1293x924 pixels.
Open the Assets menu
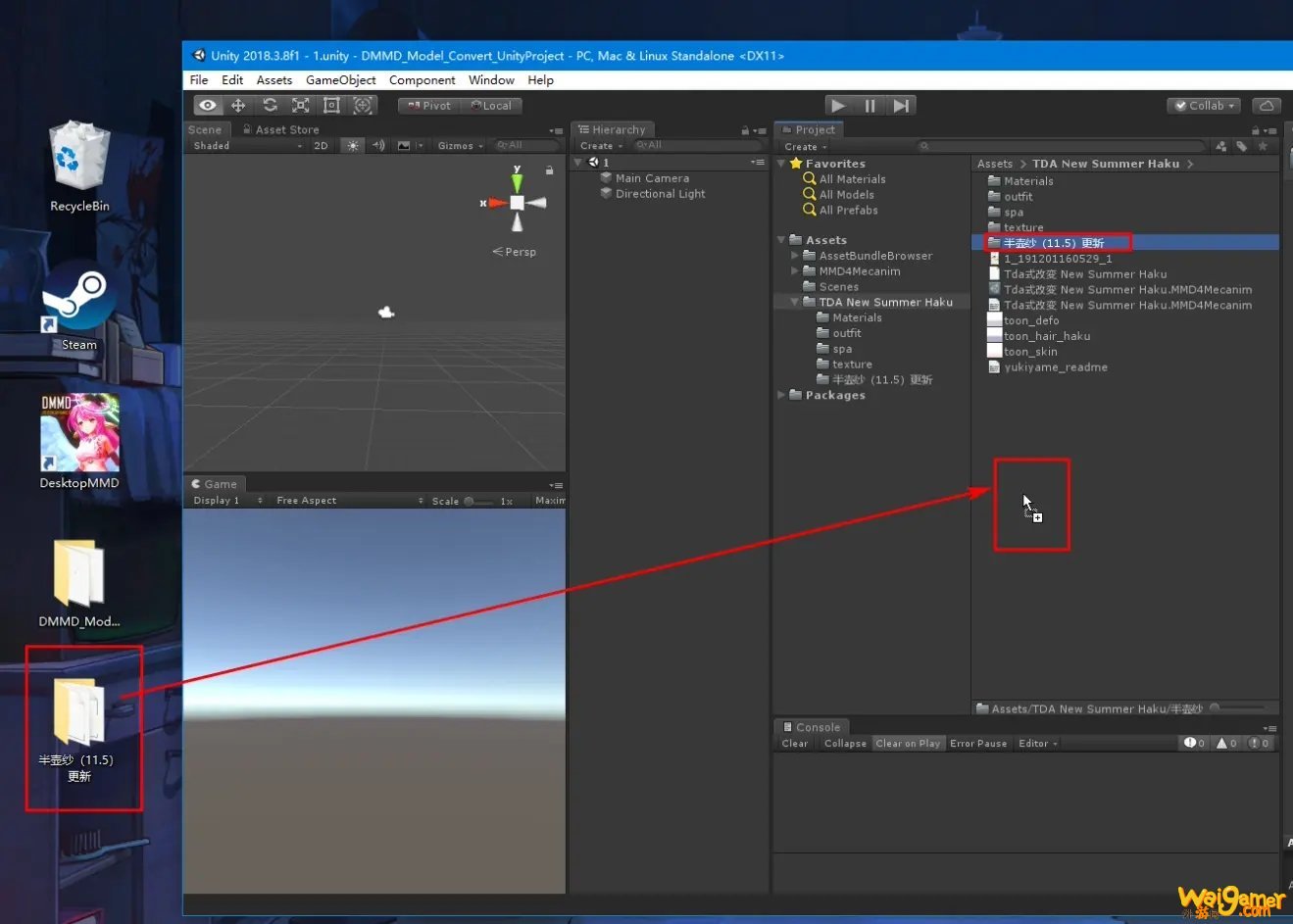274,79
